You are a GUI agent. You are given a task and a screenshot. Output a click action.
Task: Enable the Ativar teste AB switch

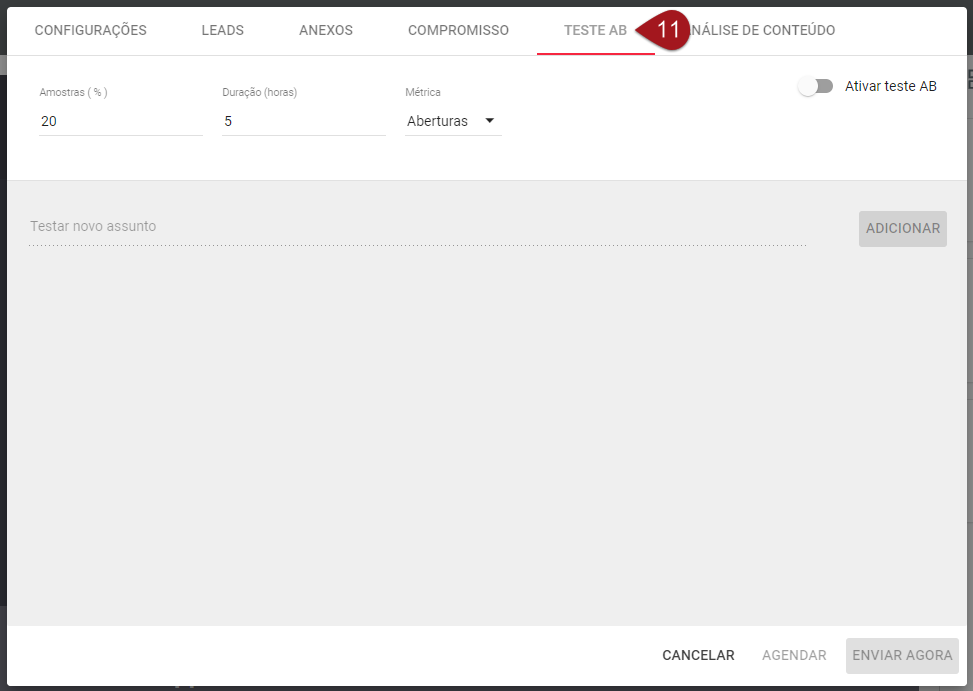pyautogui.click(x=815, y=87)
